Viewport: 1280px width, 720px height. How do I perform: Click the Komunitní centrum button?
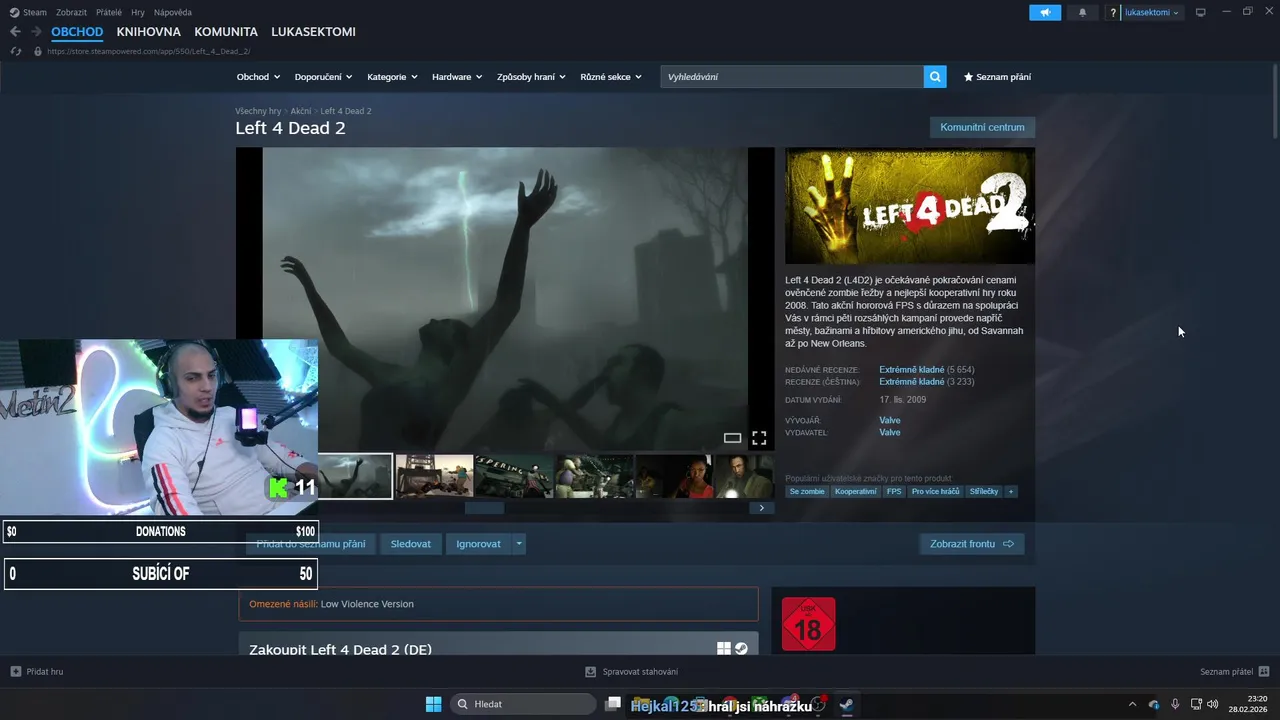click(982, 128)
